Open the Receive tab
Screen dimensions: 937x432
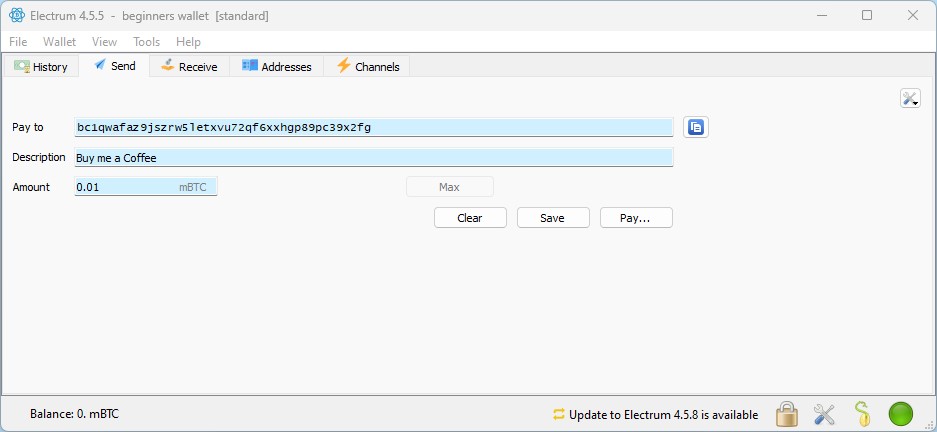coord(188,67)
